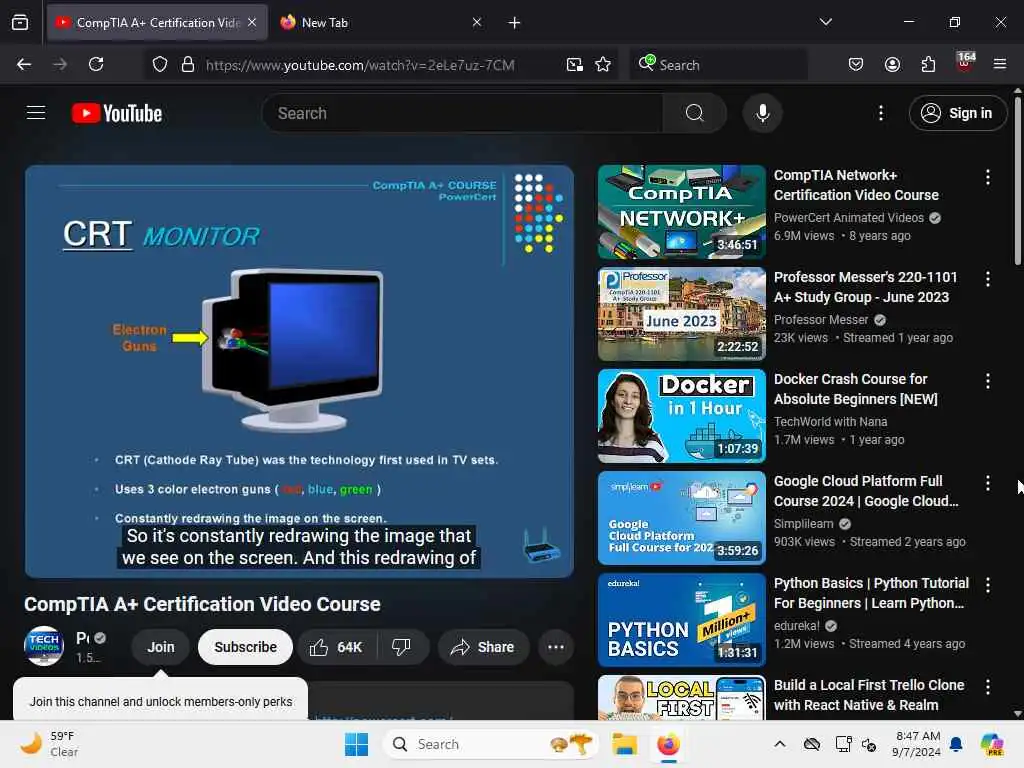Click the taskbar Search box

(x=491, y=744)
